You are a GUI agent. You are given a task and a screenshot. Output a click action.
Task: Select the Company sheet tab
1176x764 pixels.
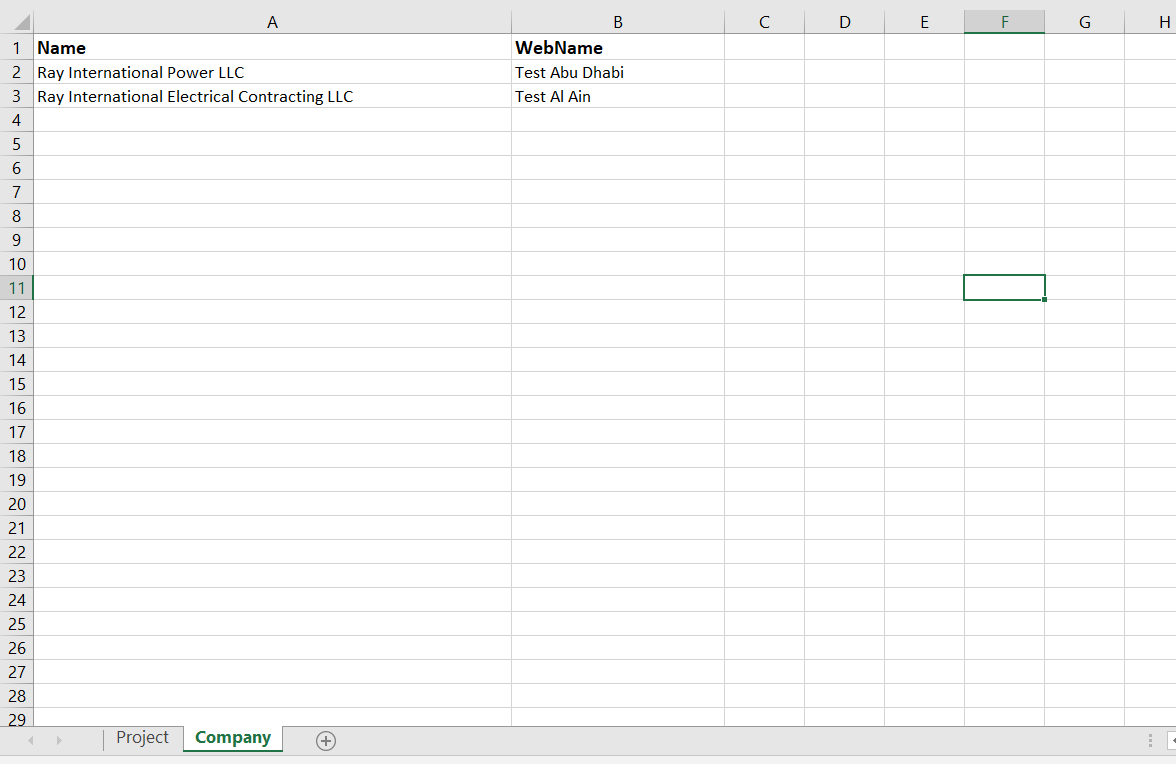click(x=233, y=738)
